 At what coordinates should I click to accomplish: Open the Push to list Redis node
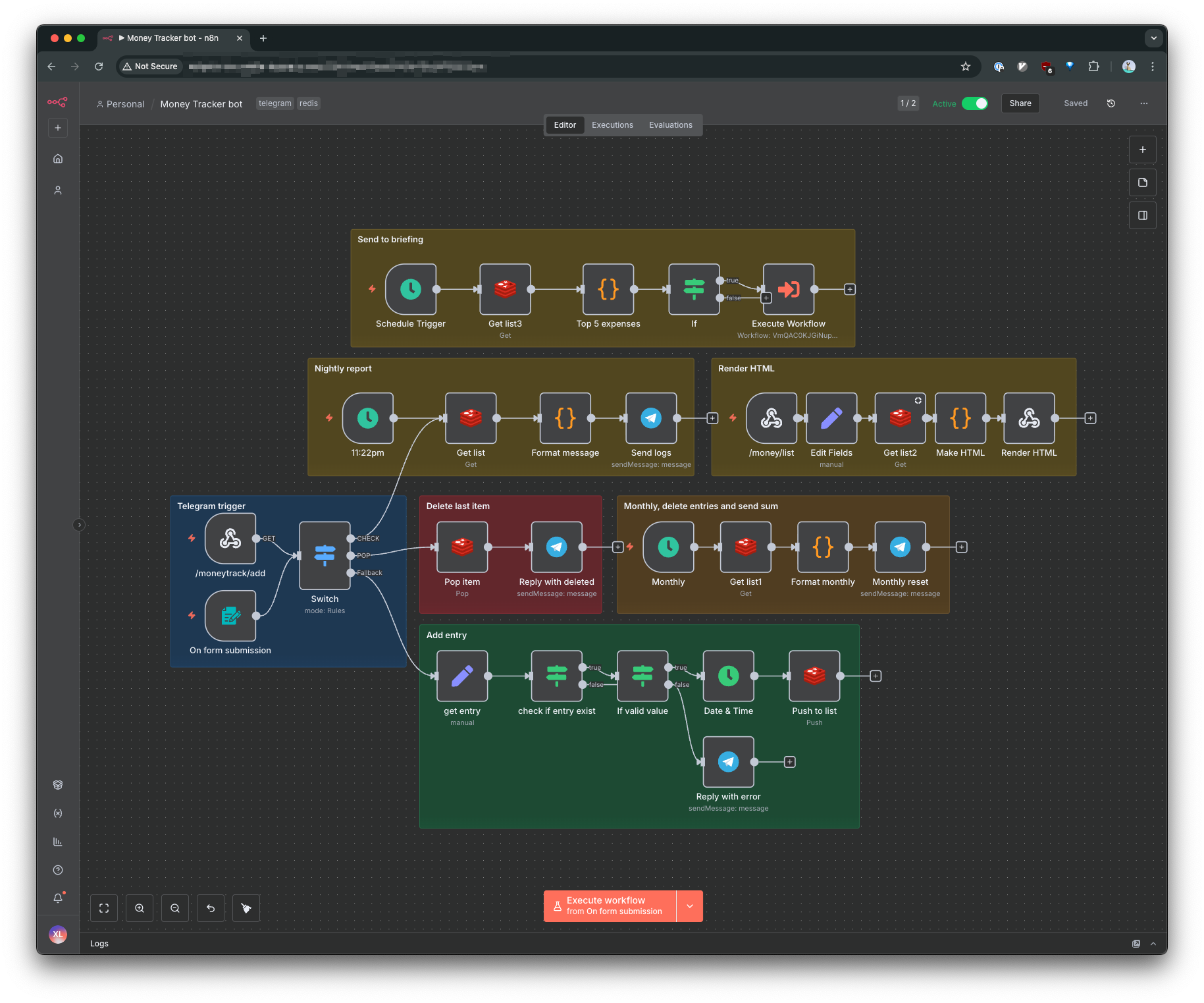tap(814, 676)
